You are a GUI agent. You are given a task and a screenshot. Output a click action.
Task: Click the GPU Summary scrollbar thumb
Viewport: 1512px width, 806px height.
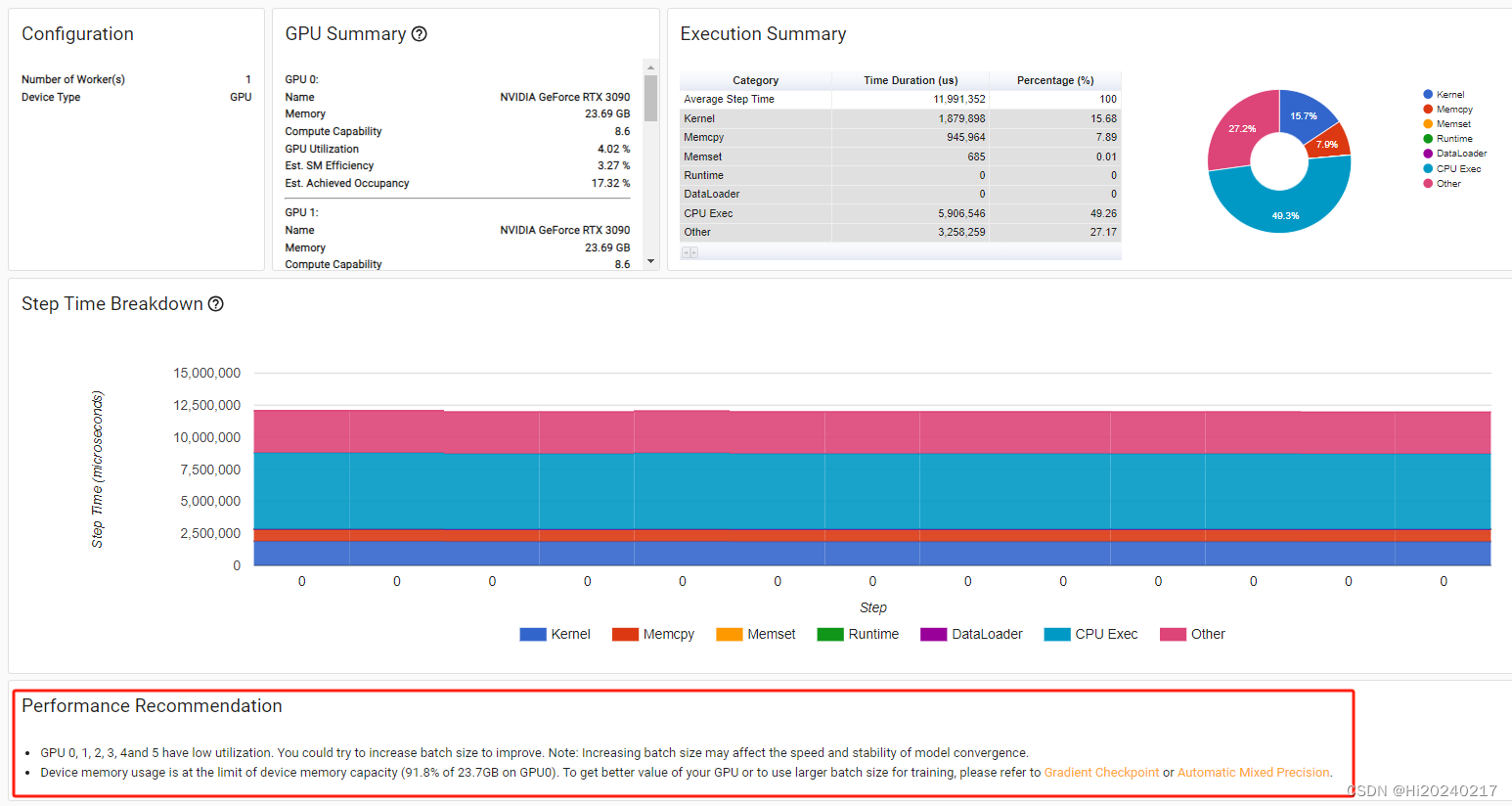(x=651, y=98)
